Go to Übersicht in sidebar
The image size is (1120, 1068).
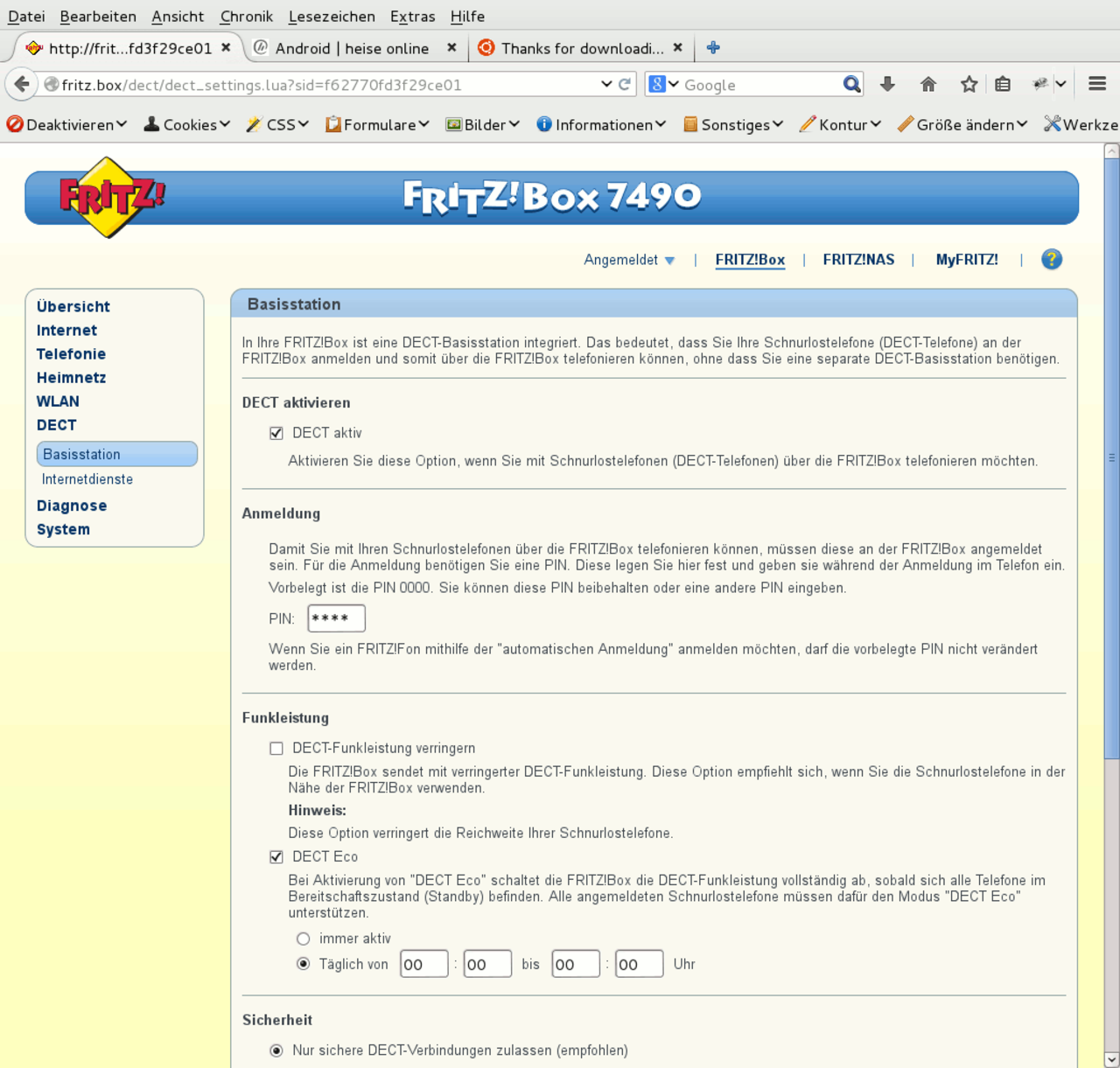tap(73, 307)
